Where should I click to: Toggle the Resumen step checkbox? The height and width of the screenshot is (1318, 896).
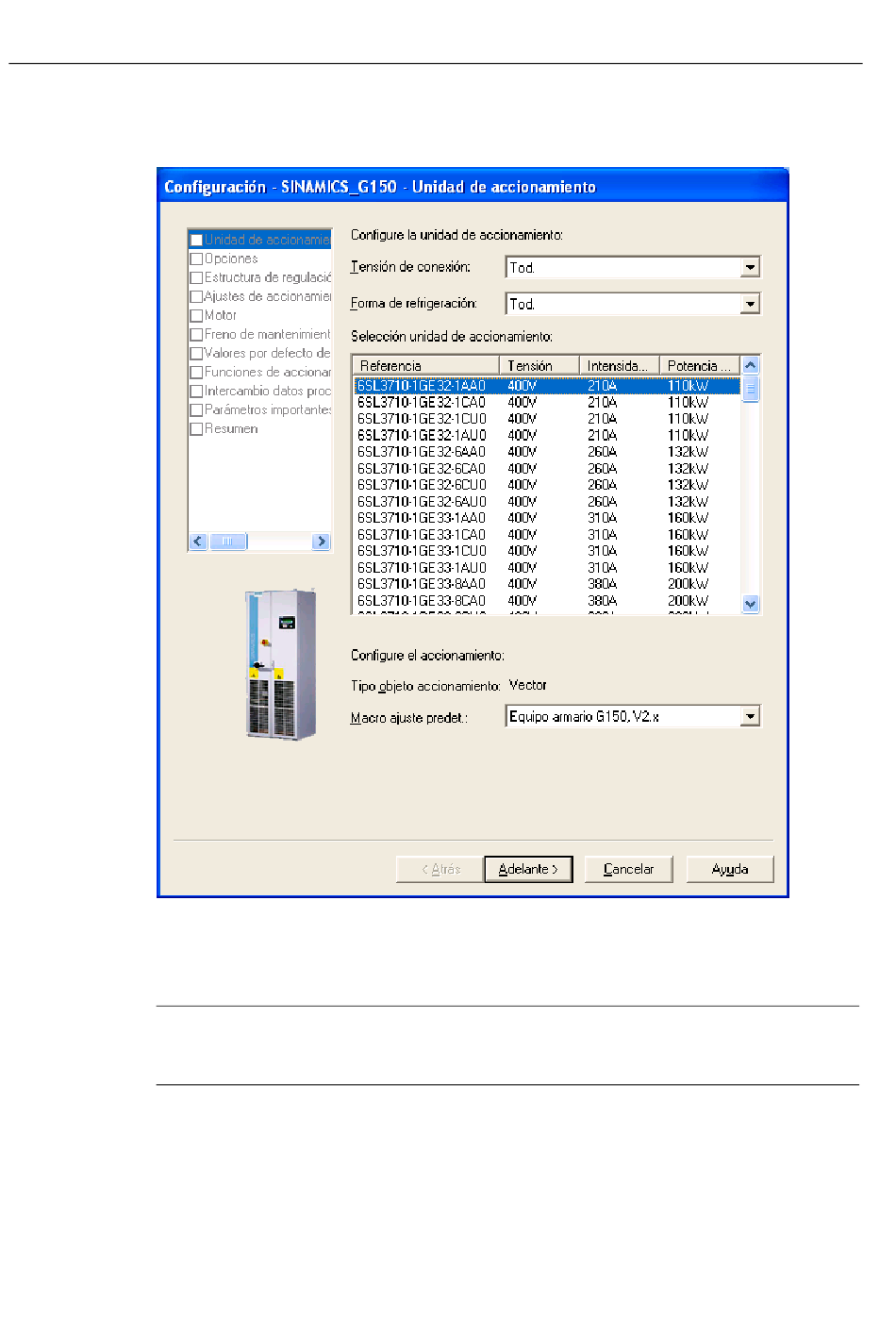tap(196, 428)
